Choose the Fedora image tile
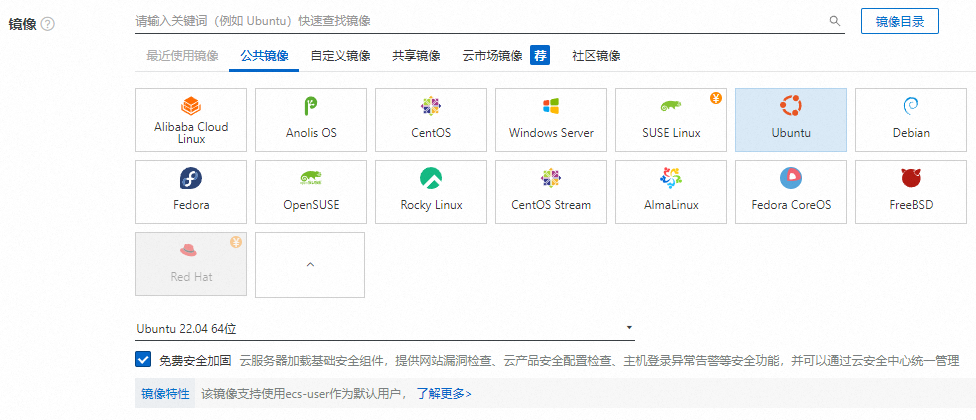976x420 pixels. point(191,192)
